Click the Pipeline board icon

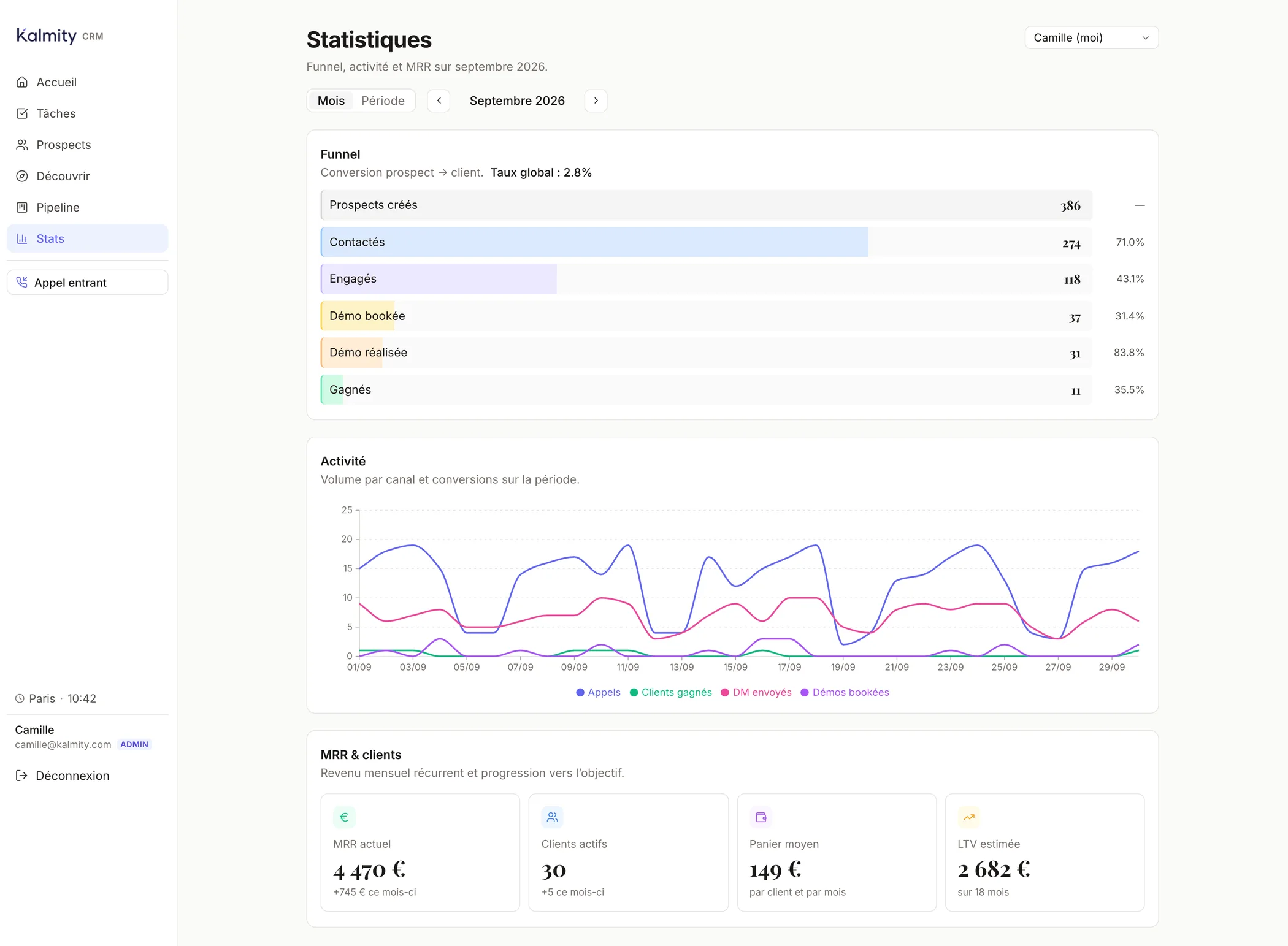[22, 207]
